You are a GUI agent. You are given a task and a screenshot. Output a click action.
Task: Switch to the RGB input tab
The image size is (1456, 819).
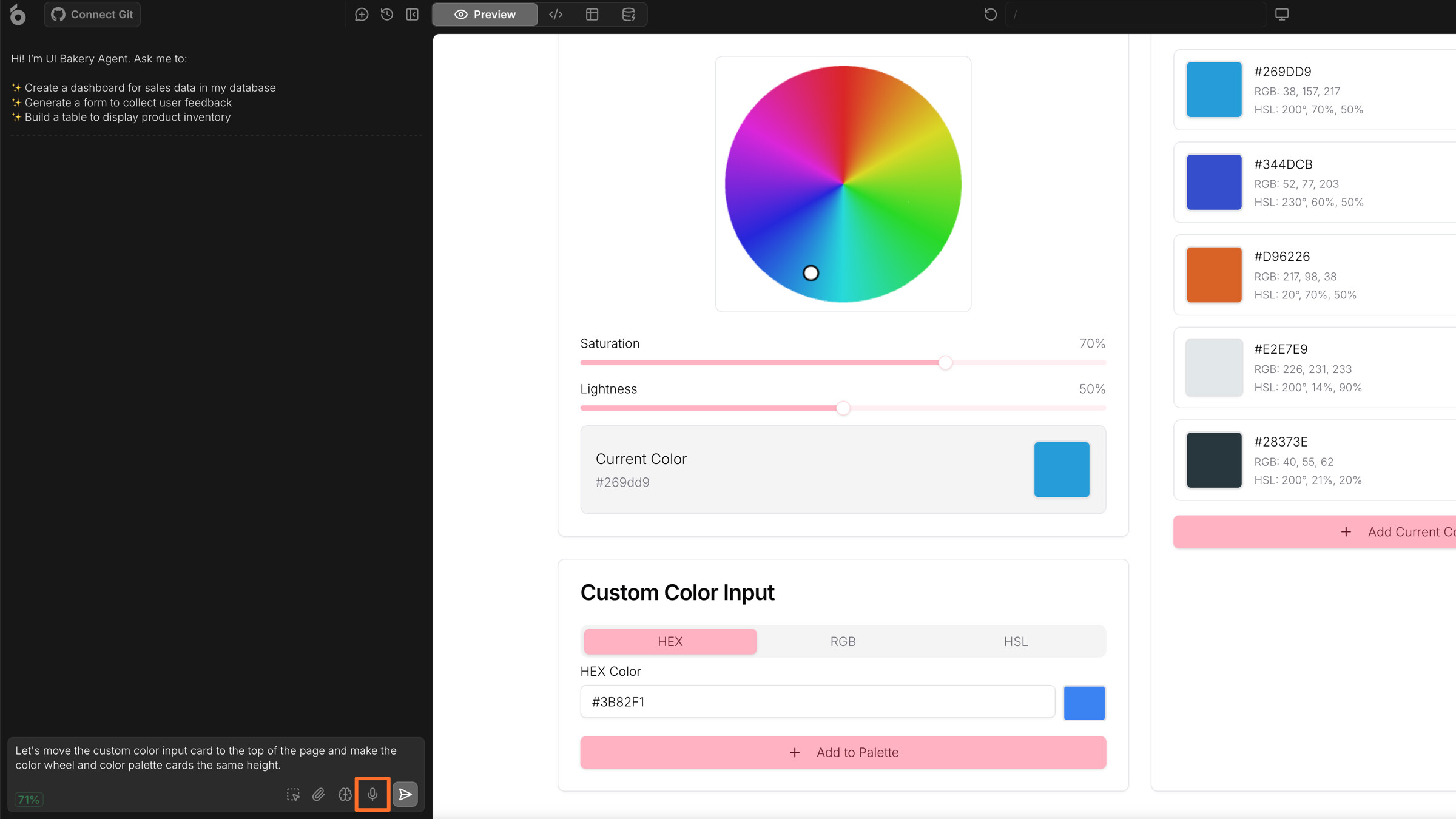pyautogui.click(x=843, y=641)
